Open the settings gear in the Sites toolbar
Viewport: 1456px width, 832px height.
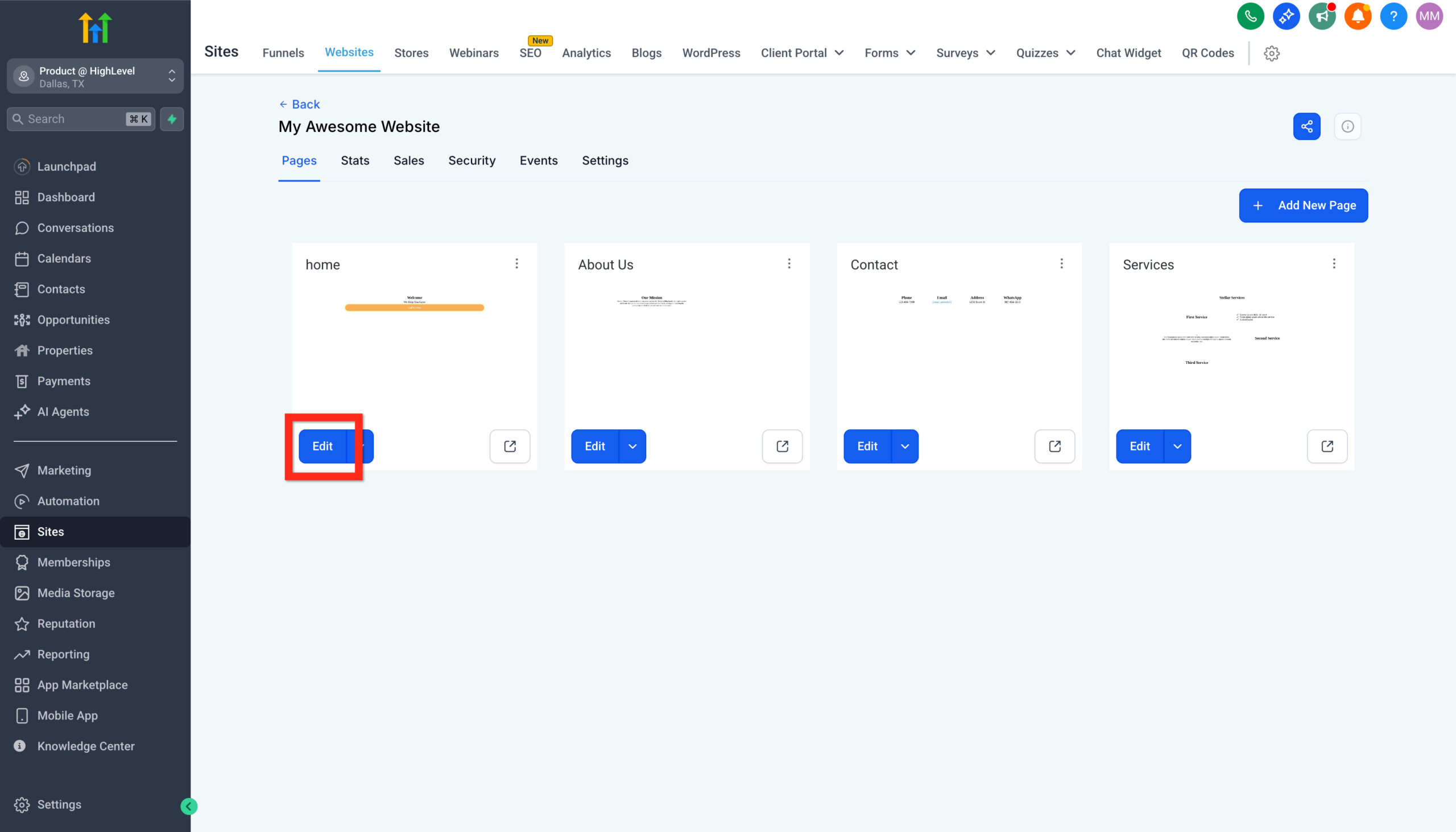[1271, 53]
